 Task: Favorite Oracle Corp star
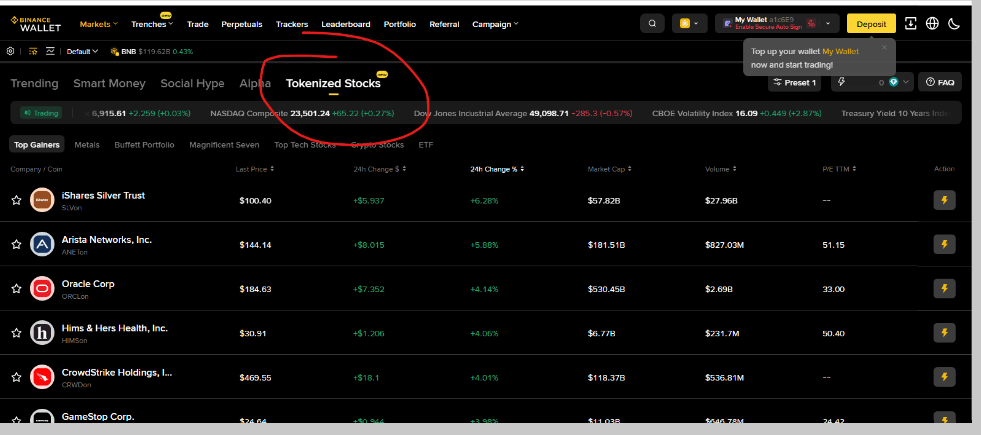click(x=16, y=289)
